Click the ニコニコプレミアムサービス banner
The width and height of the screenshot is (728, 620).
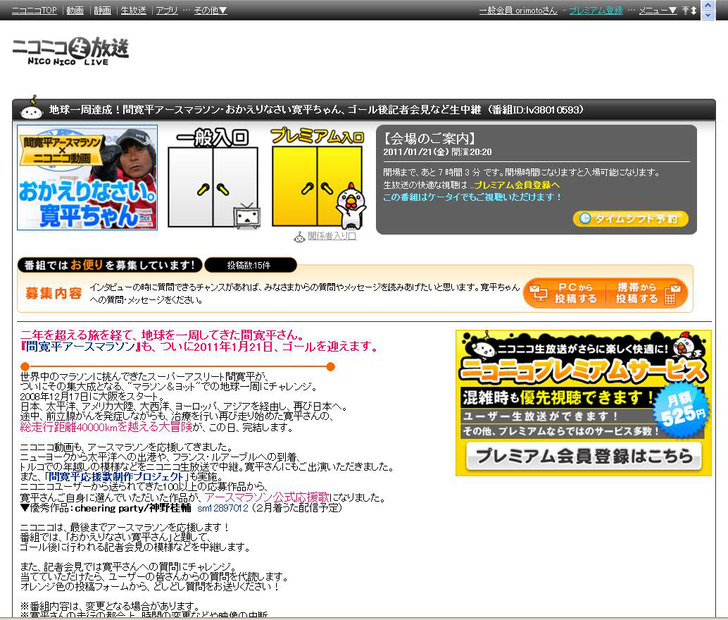click(x=584, y=403)
